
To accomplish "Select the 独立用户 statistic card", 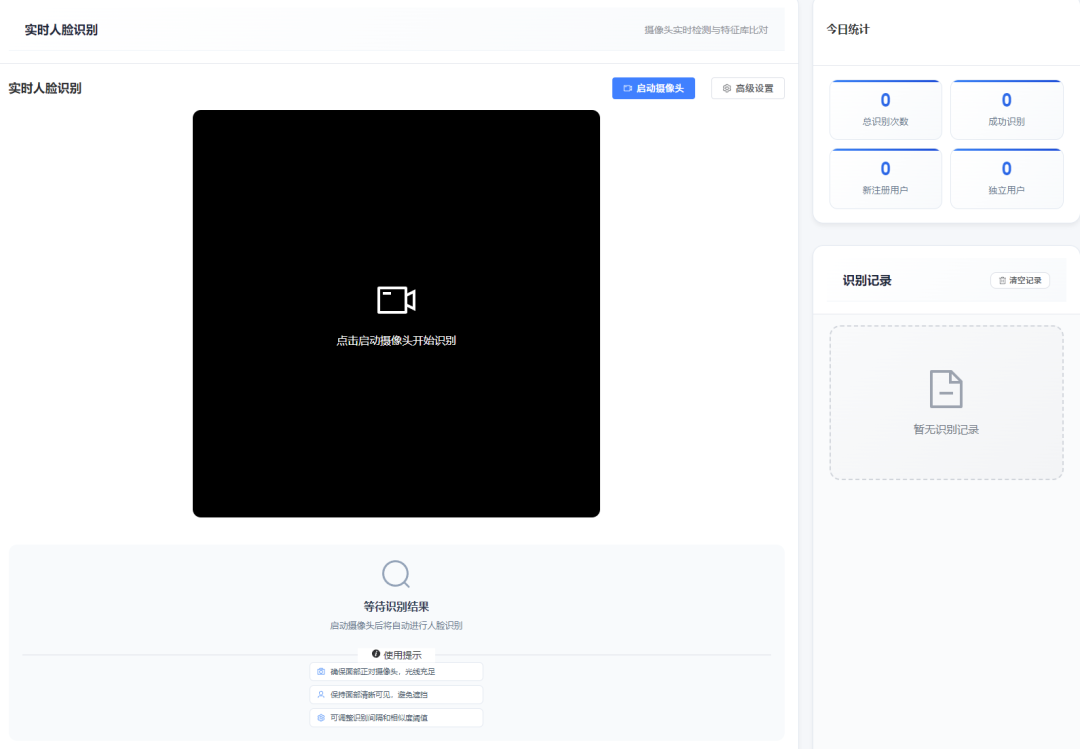I will point(1006,178).
